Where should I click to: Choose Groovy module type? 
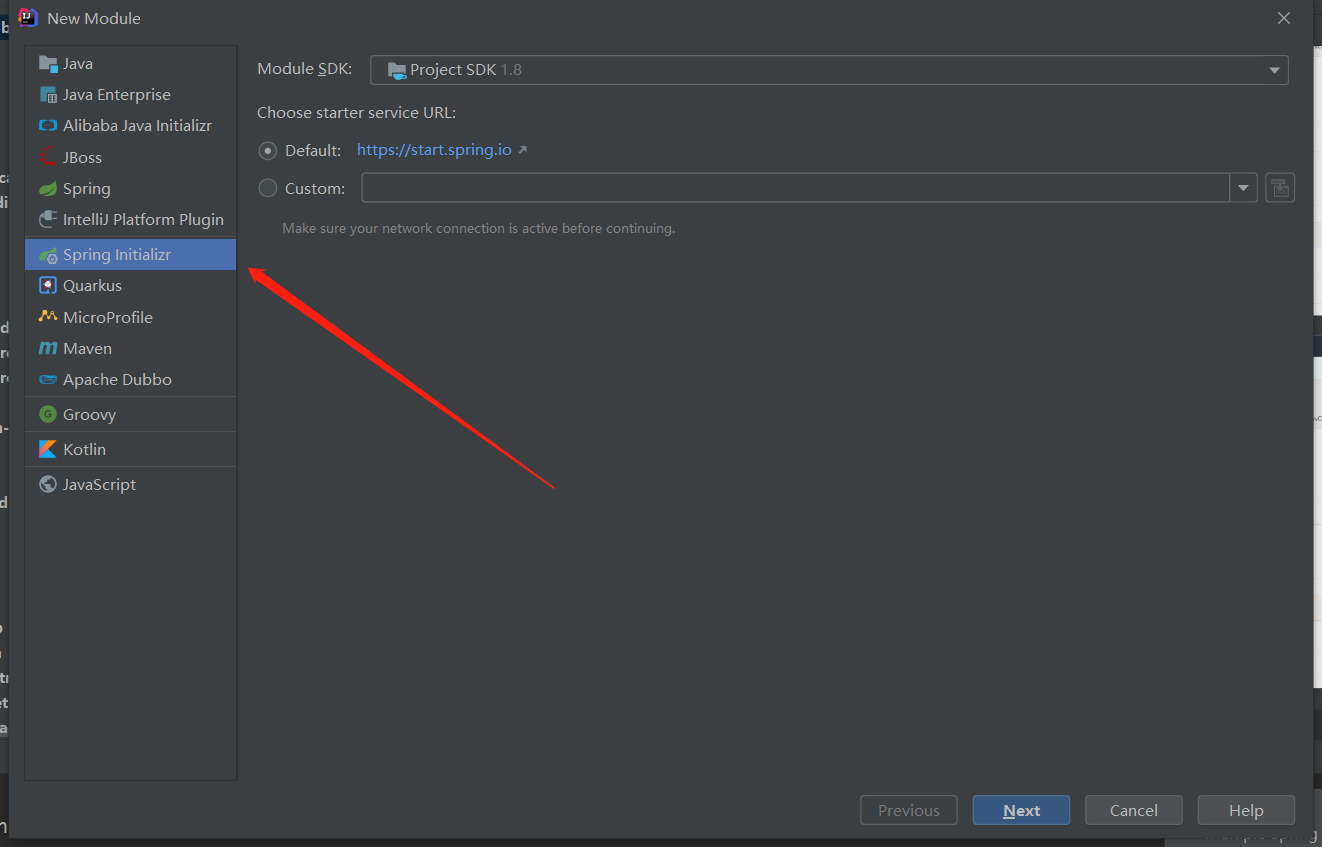pyautogui.click(x=131, y=414)
